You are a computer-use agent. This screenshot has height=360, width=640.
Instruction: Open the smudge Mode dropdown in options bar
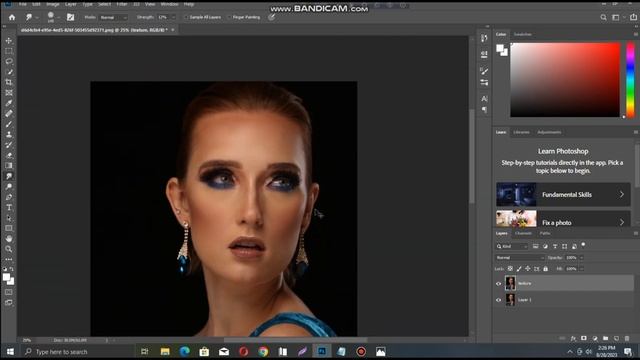[x=113, y=18]
